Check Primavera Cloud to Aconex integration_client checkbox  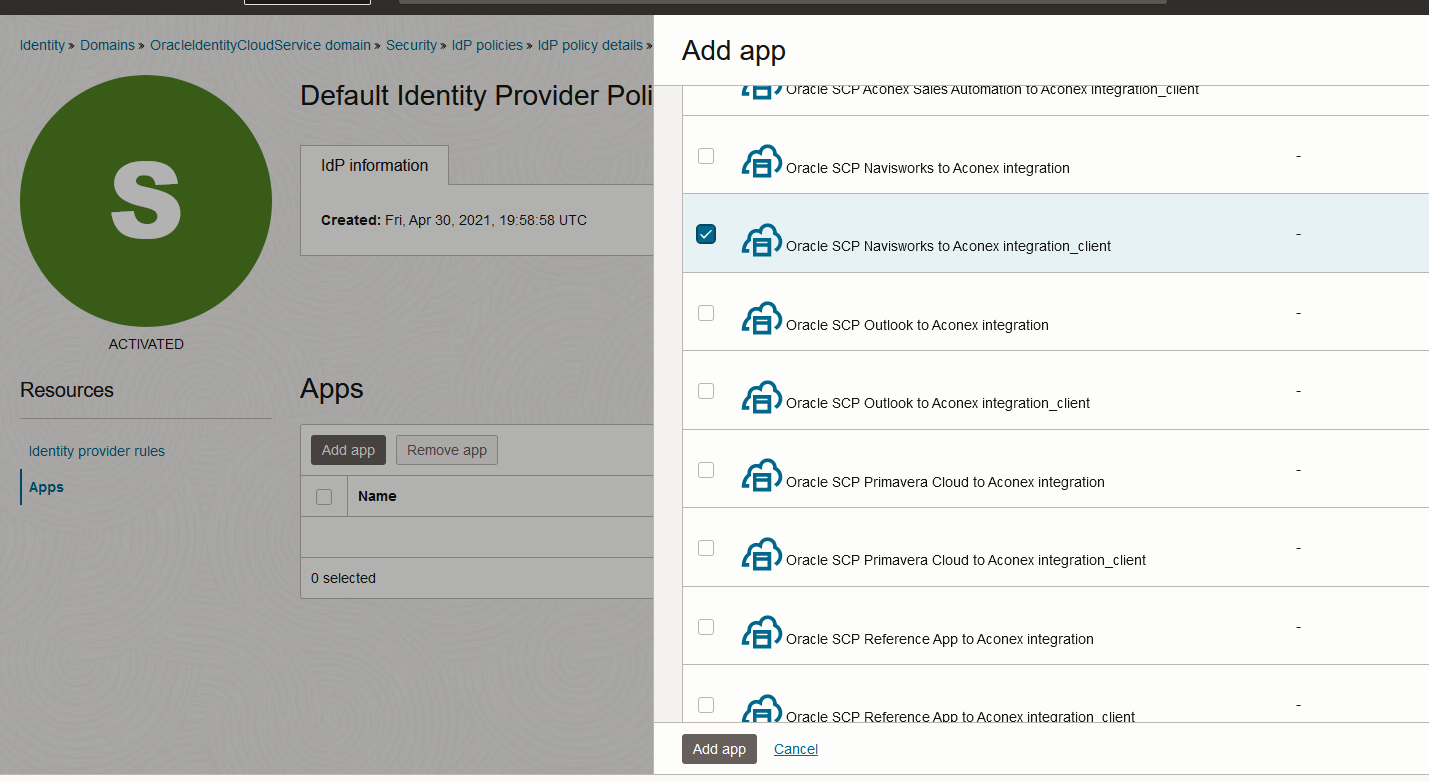[x=706, y=548]
